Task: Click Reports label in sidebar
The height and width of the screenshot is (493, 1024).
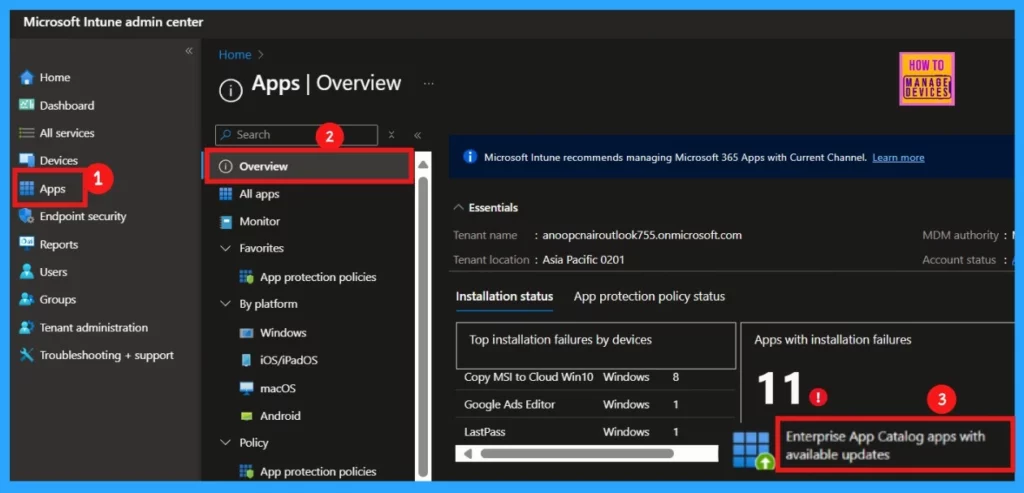Action: (59, 245)
